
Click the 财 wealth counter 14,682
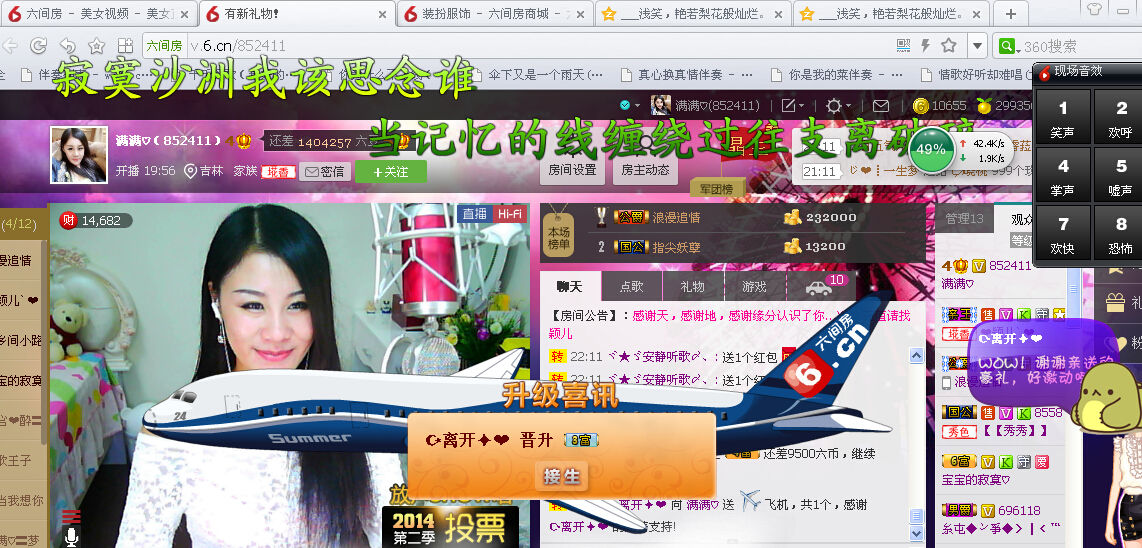pos(95,220)
